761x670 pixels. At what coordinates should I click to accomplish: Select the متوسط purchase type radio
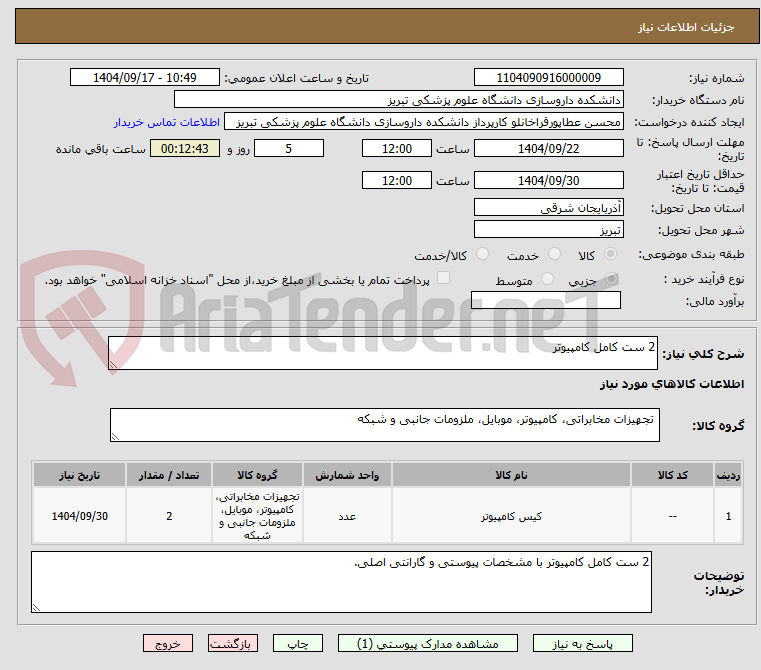pos(547,278)
